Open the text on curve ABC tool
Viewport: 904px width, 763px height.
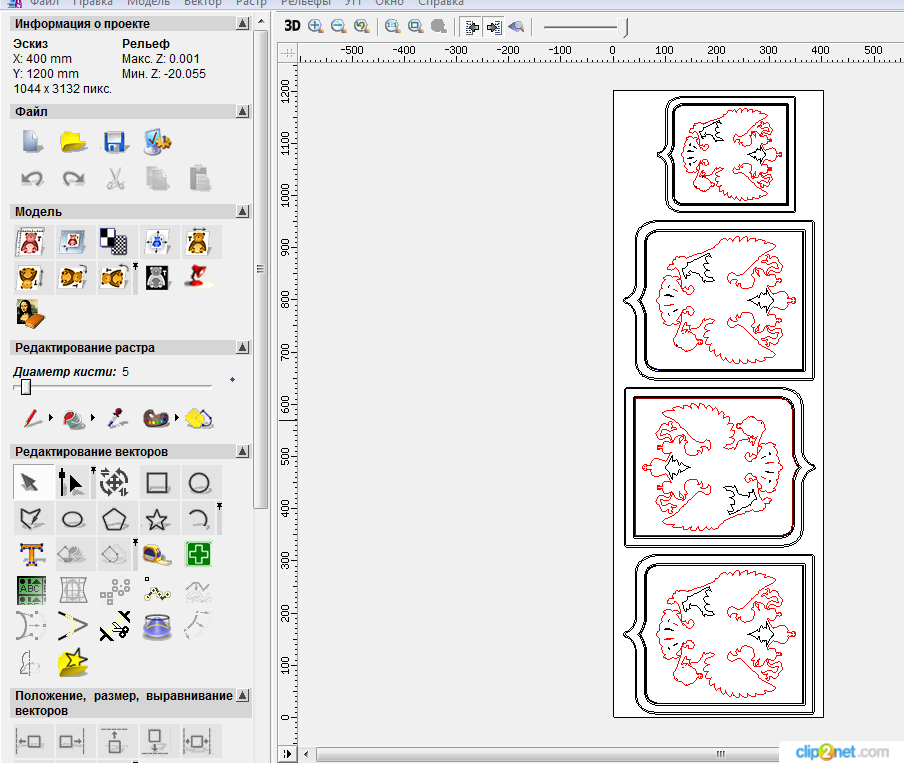click(x=31, y=591)
